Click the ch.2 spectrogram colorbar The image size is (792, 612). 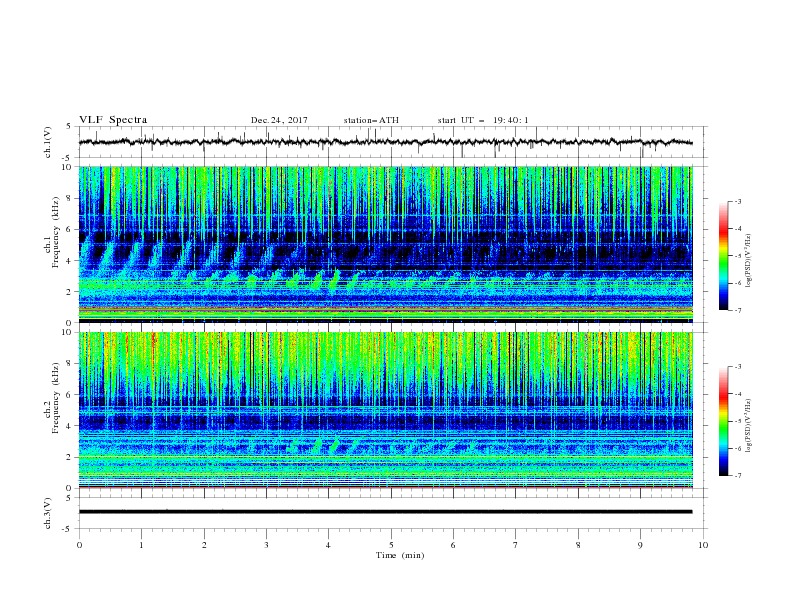[x=723, y=421]
